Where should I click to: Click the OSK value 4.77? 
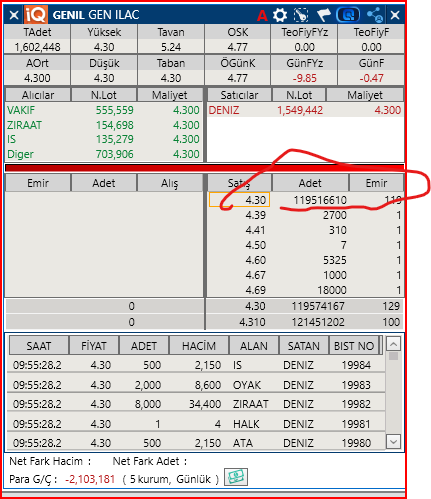(237, 47)
